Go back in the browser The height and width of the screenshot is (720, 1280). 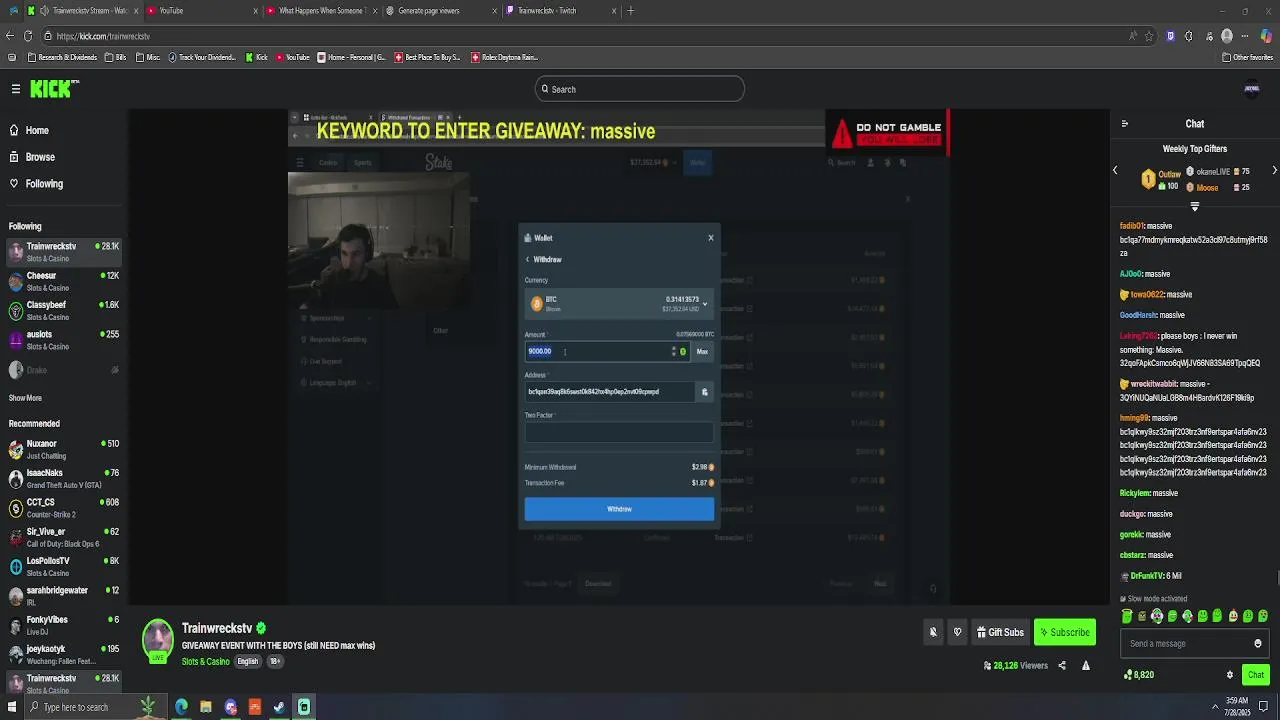10,36
